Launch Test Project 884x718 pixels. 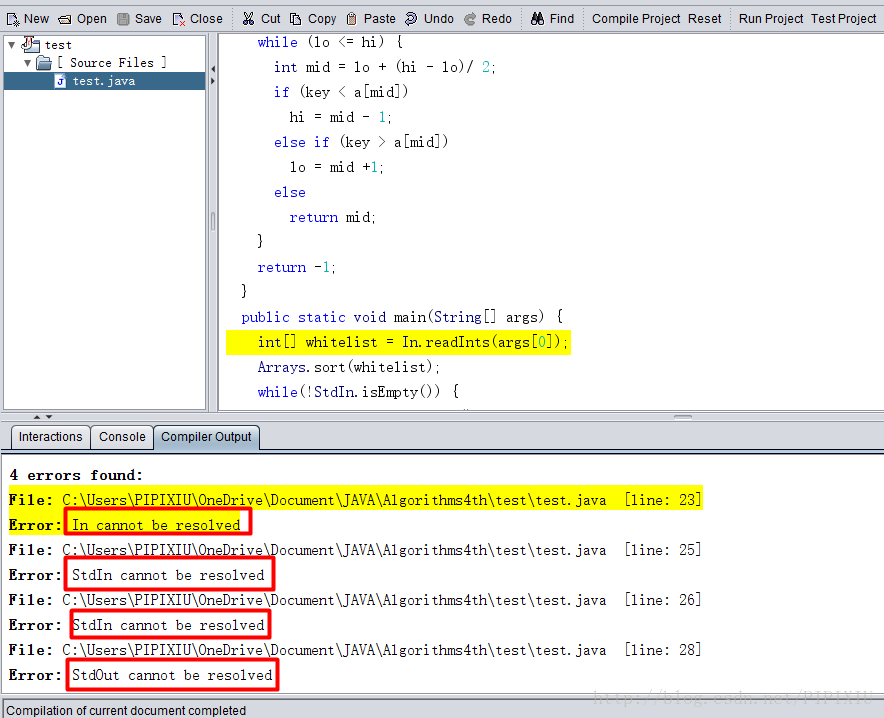click(x=843, y=19)
